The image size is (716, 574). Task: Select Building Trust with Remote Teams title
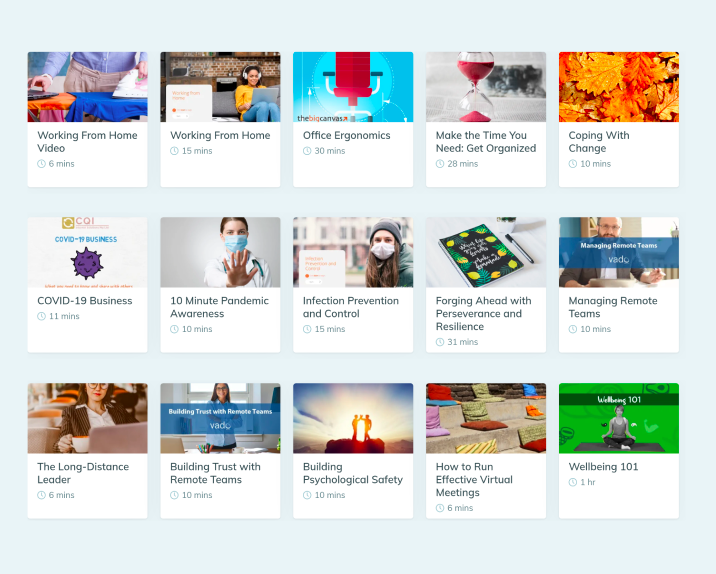[215, 473]
